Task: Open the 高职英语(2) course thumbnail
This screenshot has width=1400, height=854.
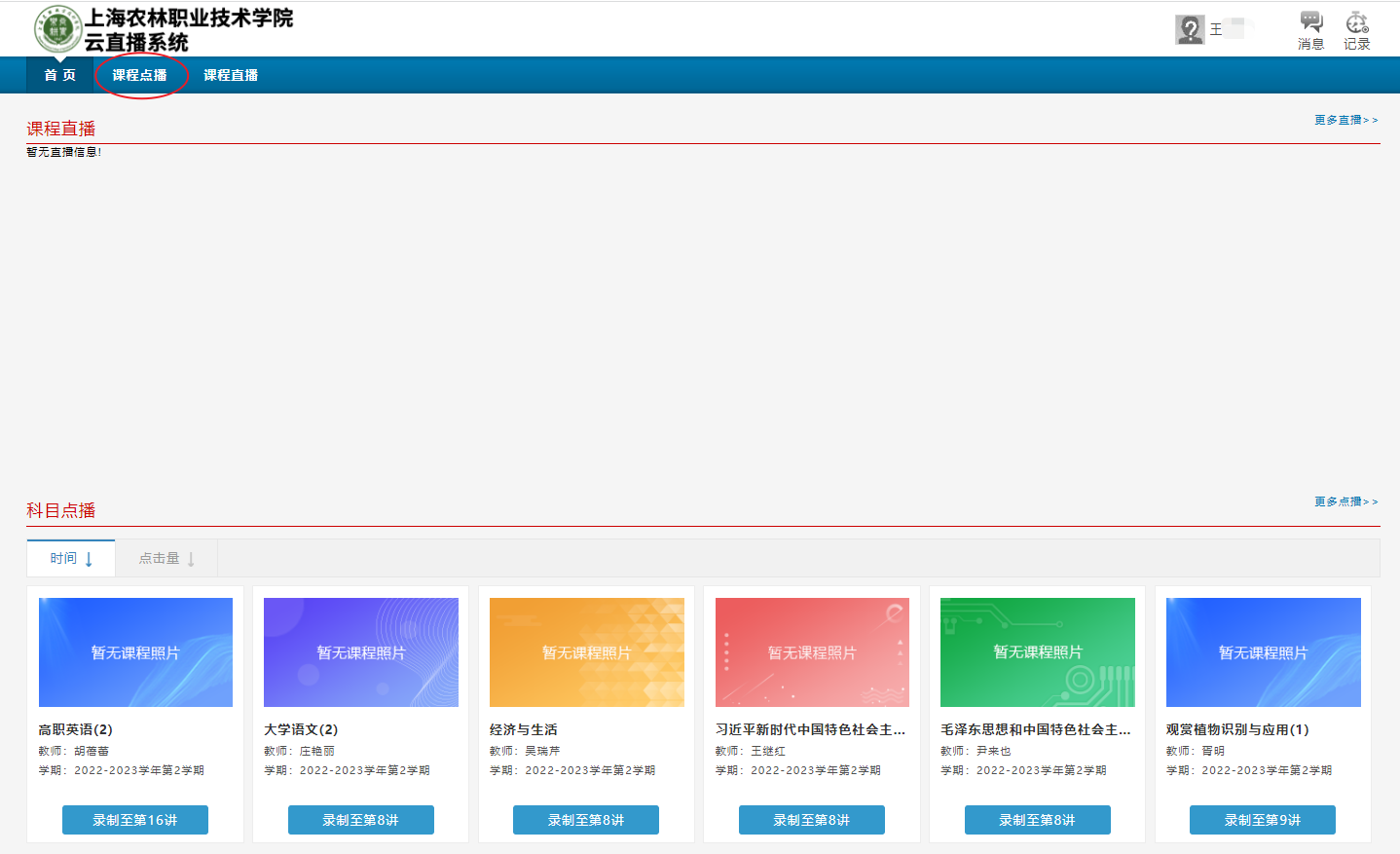Action: coord(135,651)
